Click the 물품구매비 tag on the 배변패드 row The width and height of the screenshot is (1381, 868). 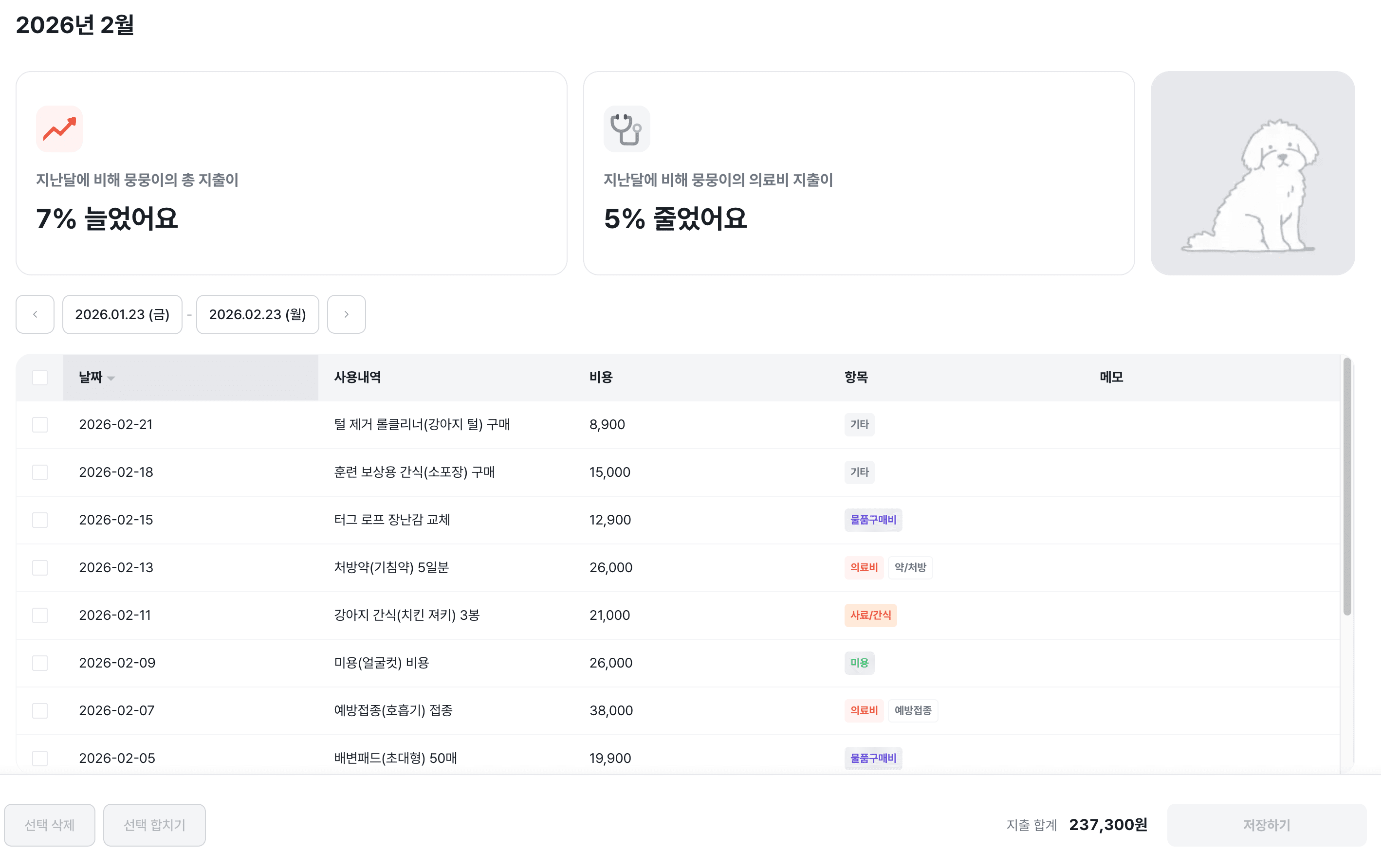tap(873, 758)
